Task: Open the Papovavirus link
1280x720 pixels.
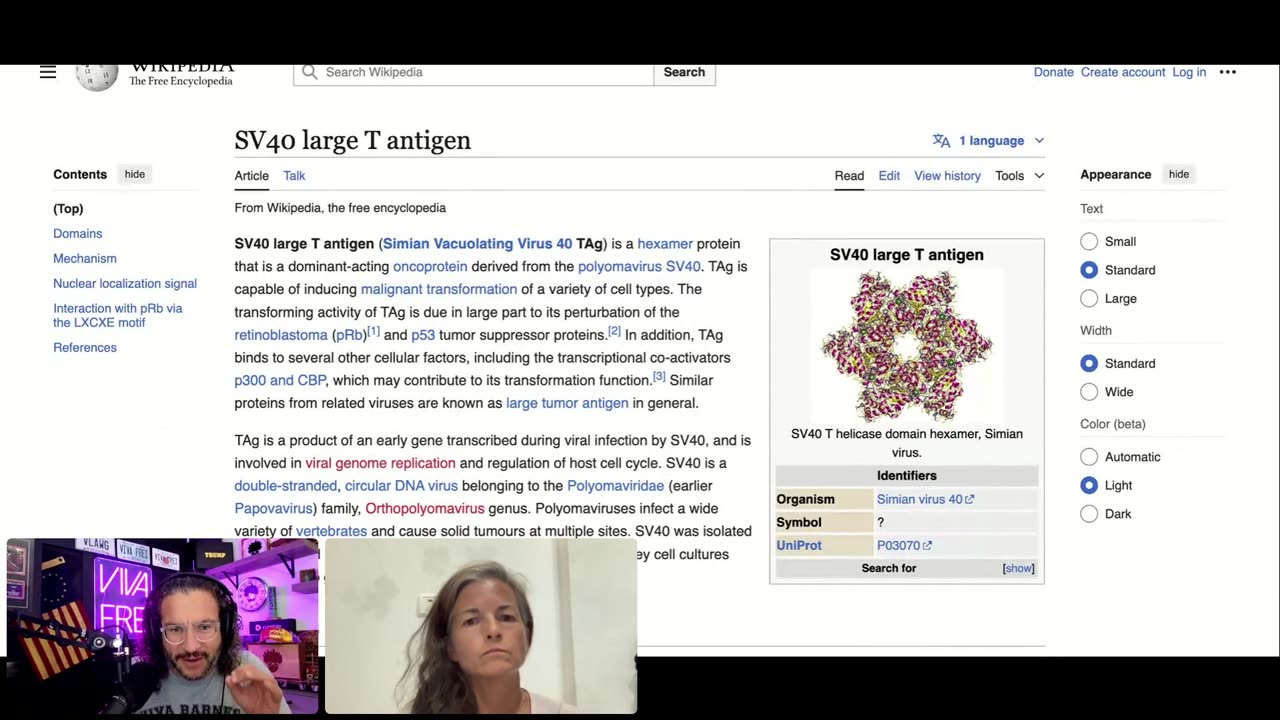Action: (273, 508)
